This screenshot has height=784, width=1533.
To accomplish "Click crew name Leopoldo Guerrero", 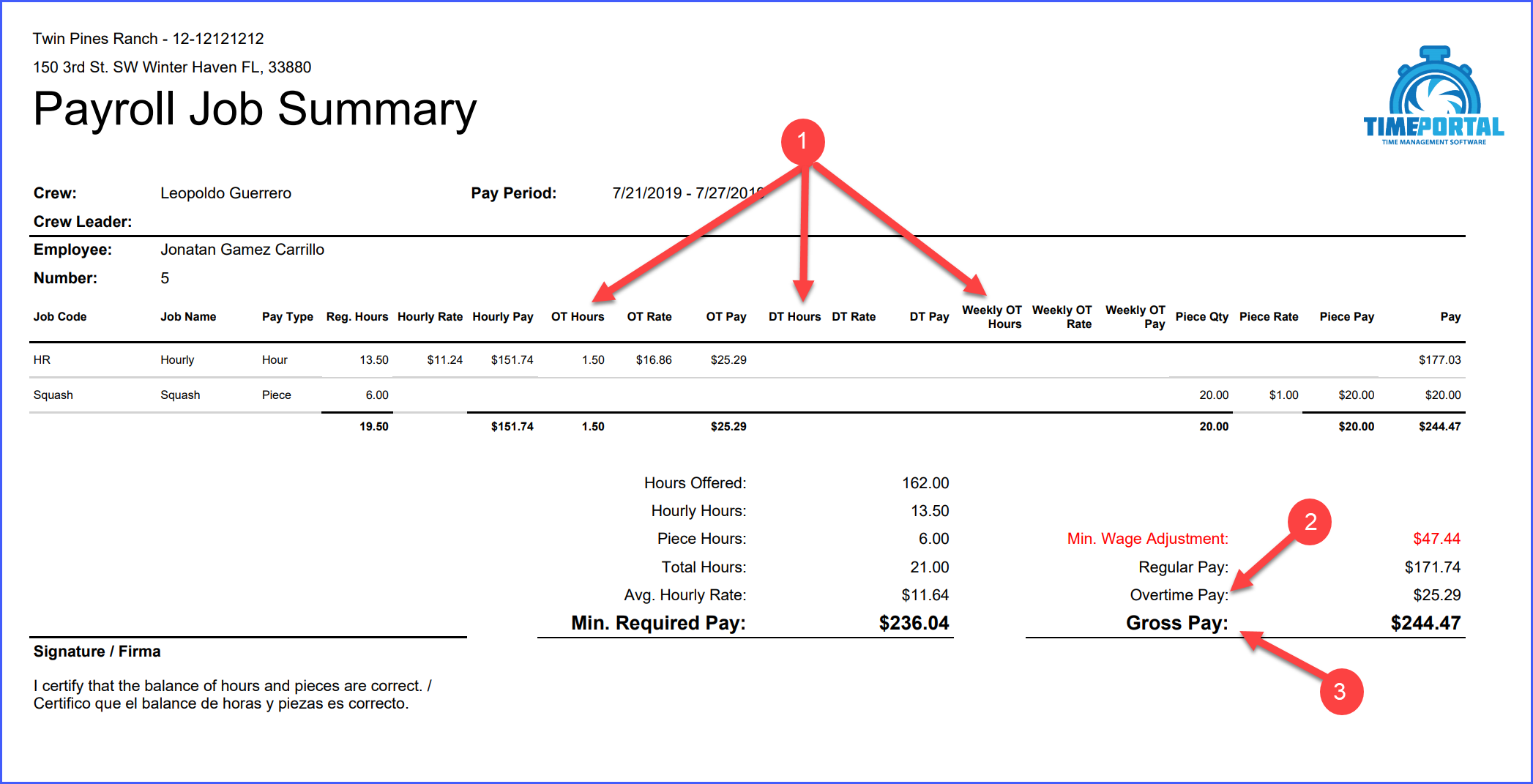I will [225, 193].
